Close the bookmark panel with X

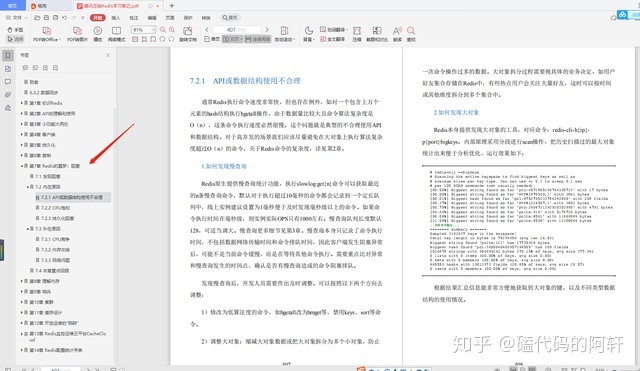tap(108, 56)
